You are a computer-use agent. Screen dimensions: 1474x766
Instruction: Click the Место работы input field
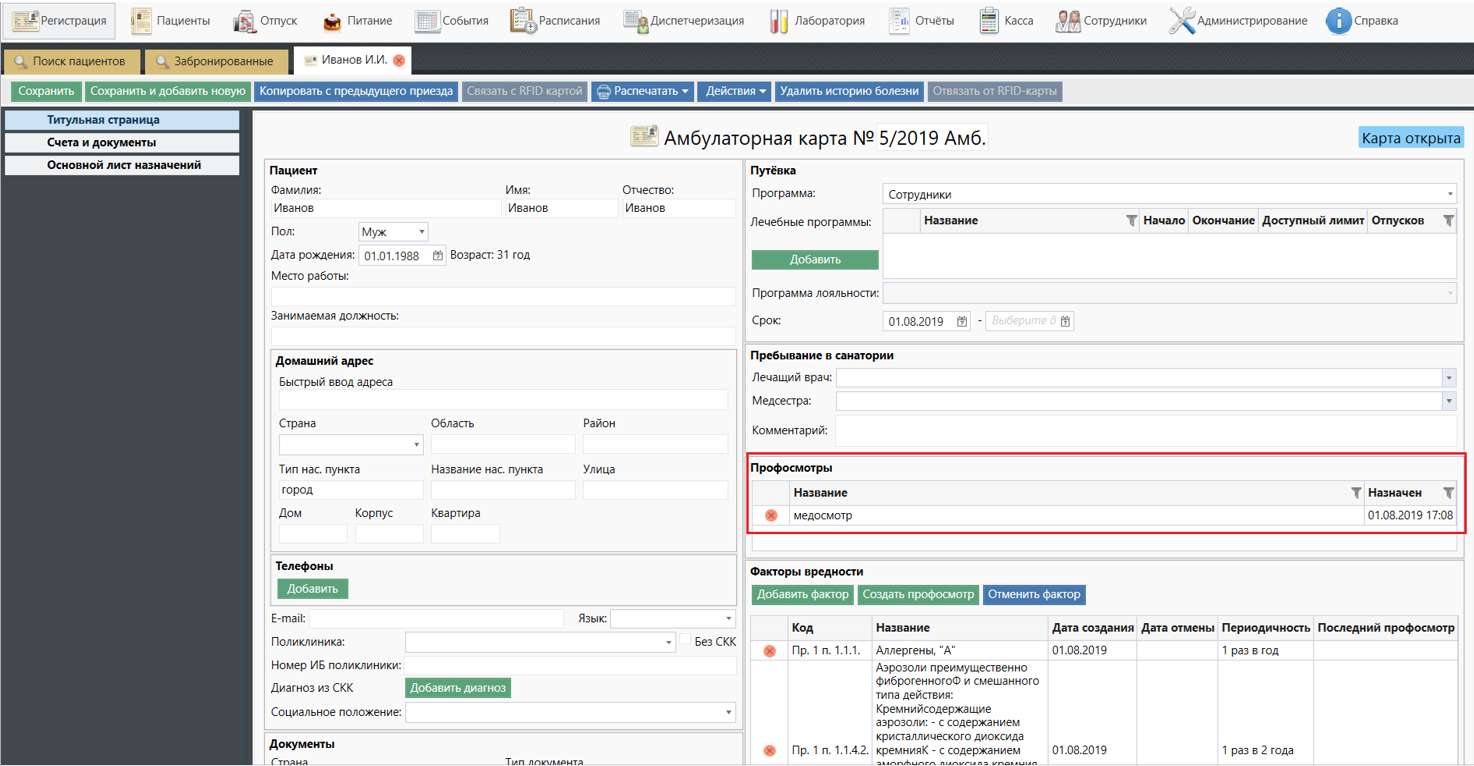tap(503, 296)
